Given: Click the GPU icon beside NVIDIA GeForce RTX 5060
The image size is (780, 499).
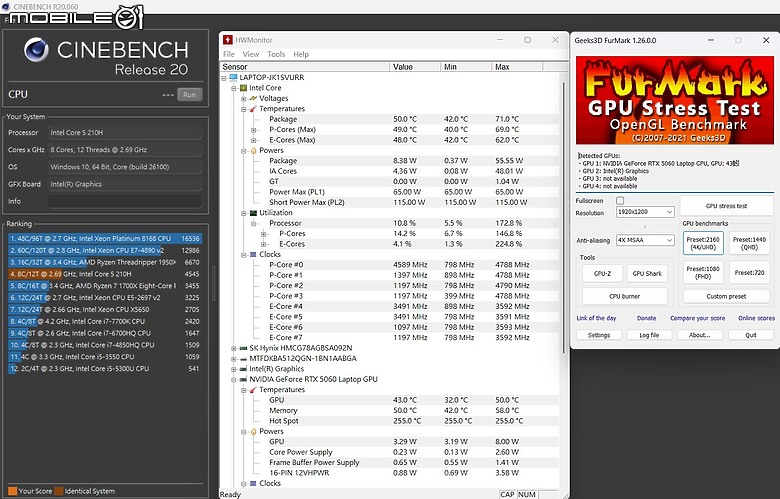Looking at the screenshot, I should 243,380.
